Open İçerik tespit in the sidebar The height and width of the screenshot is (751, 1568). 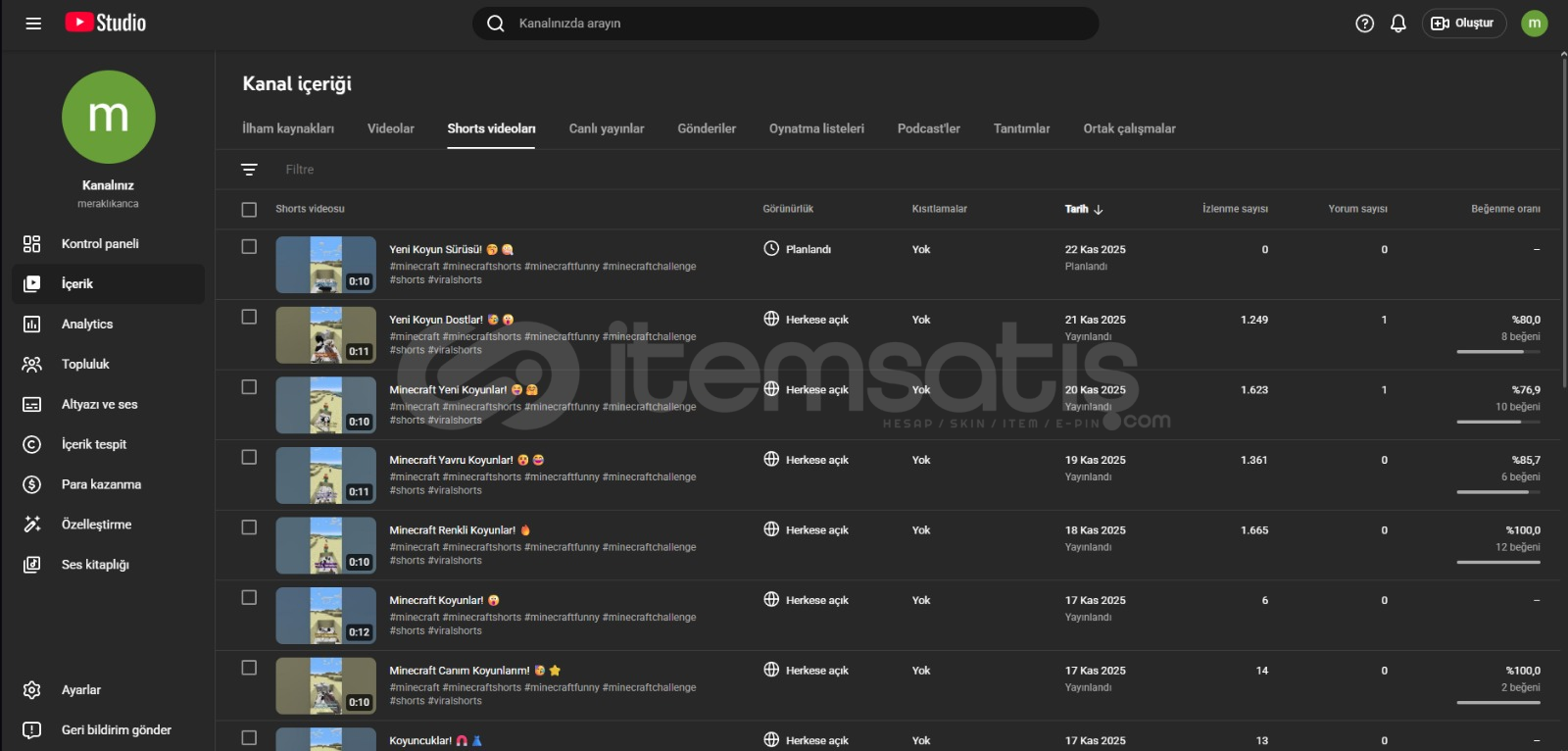(93, 444)
